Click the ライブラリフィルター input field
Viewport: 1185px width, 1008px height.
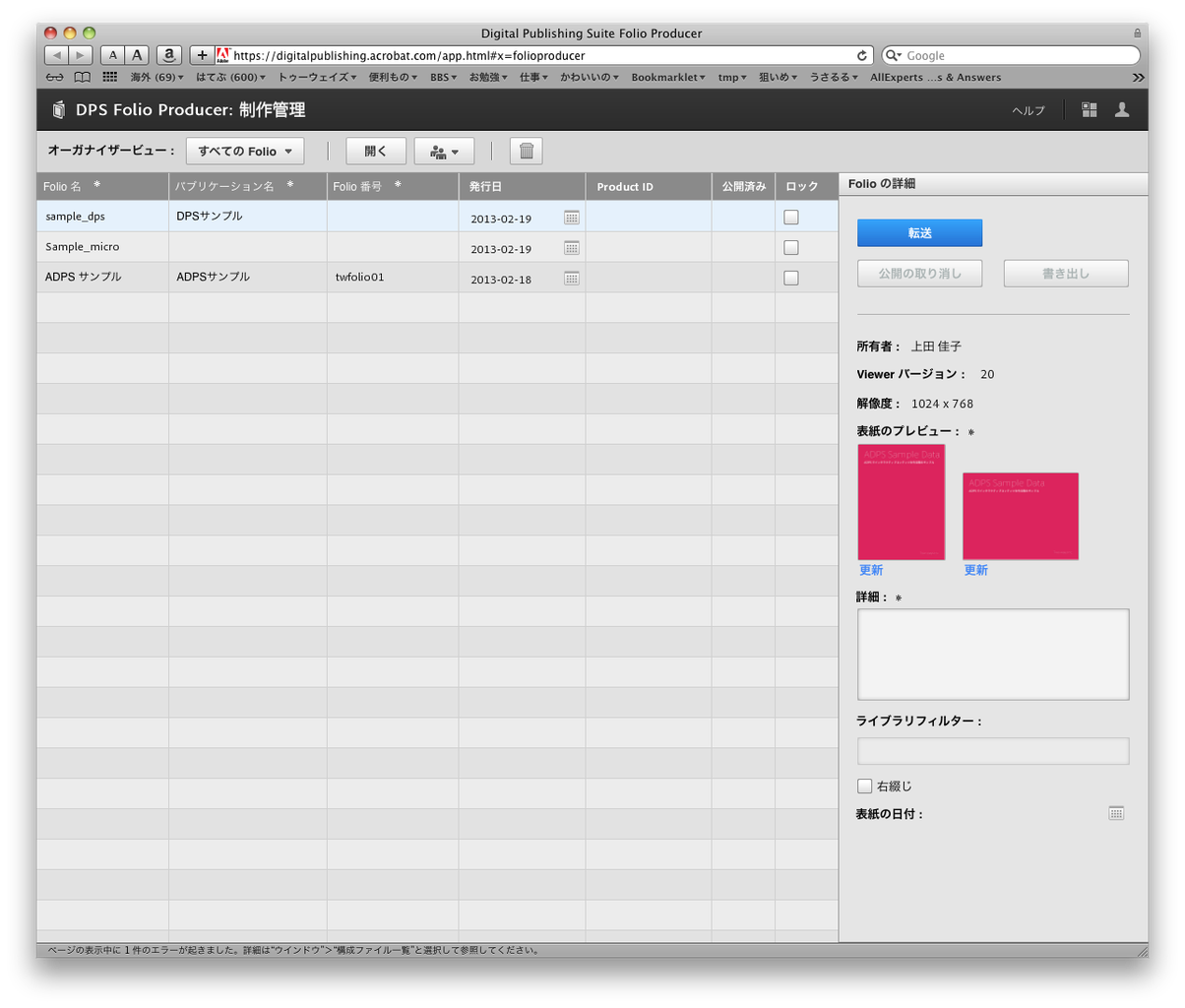pyautogui.click(x=993, y=751)
